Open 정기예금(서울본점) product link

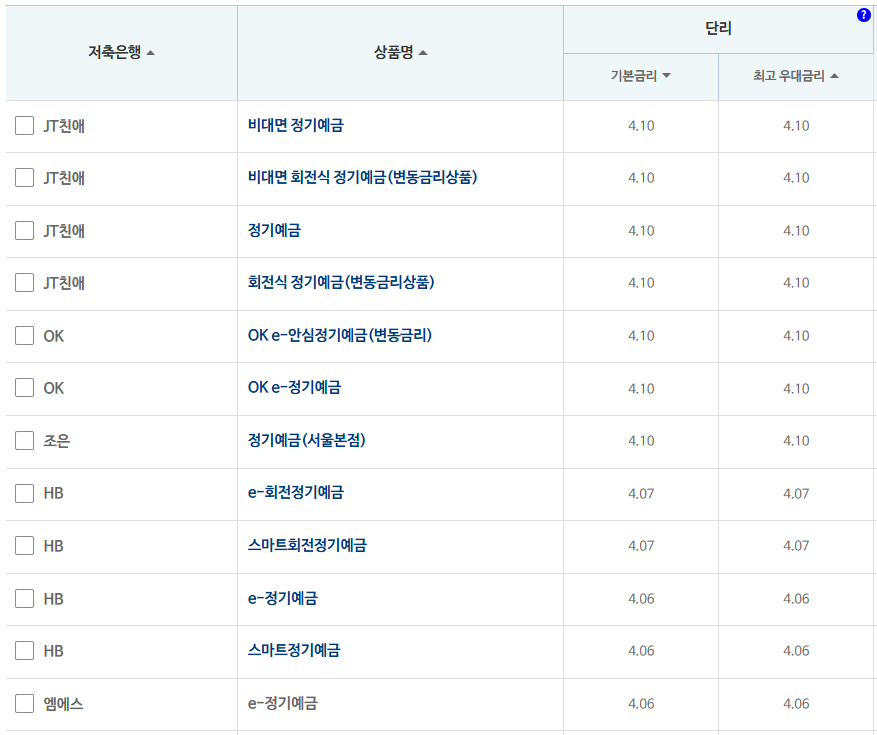(307, 440)
